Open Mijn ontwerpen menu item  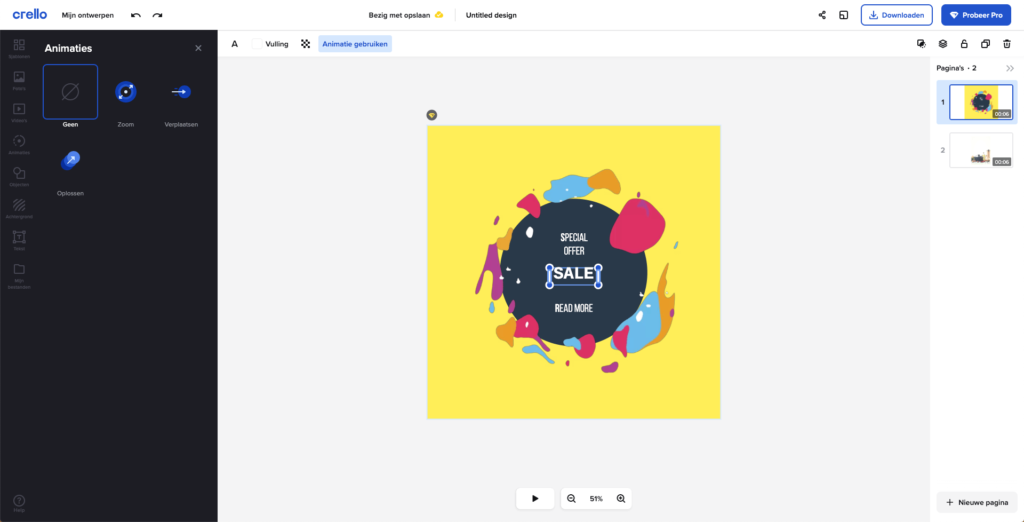click(x=90, y=15)
